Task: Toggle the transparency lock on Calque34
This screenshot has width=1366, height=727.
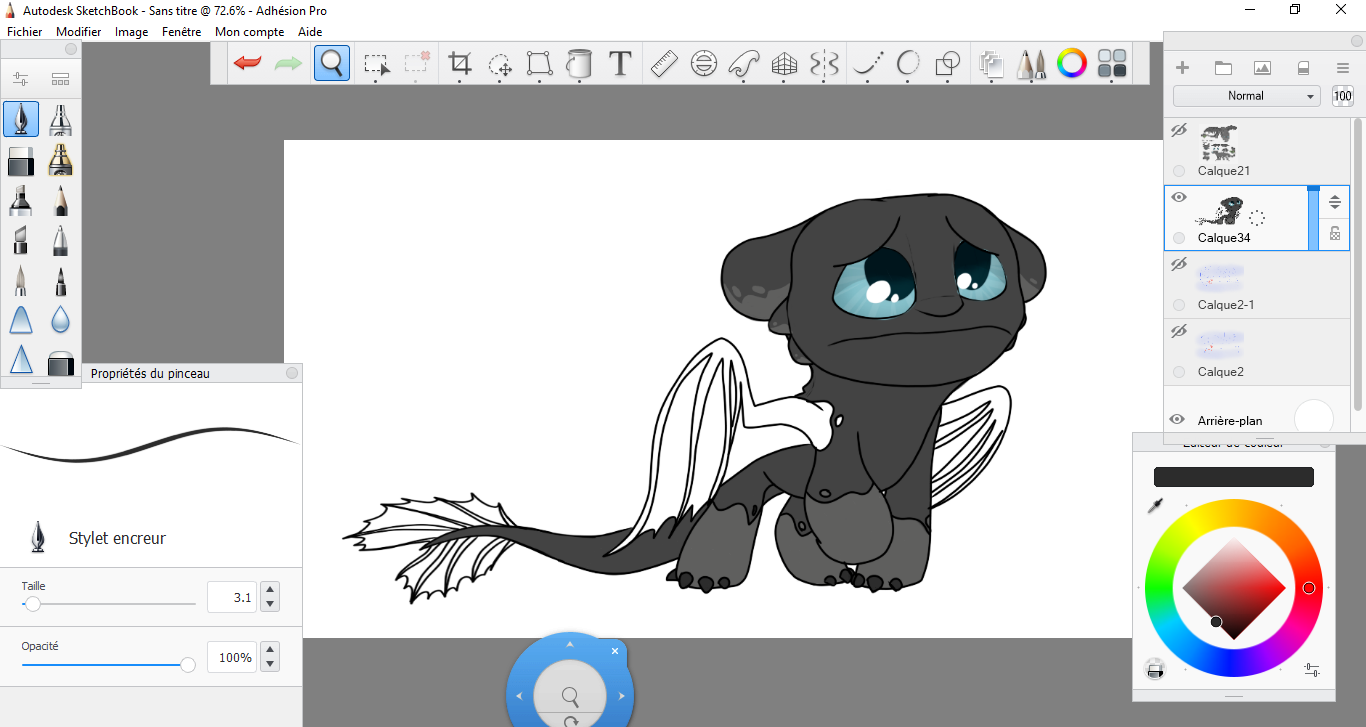Action: pyautogui.click(x=1334, y=233)
